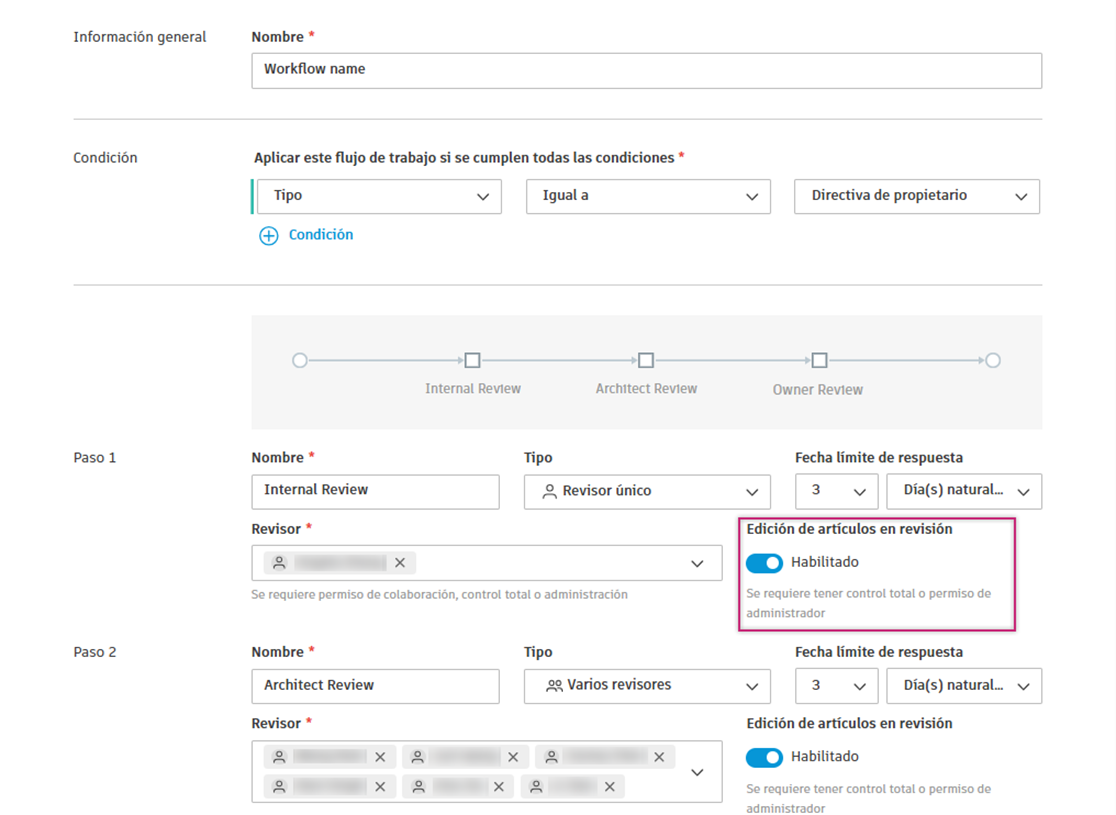Turn off article editing toggle in Paso 2
This screenshot has width=1116, height=815.
coord(764,757)
